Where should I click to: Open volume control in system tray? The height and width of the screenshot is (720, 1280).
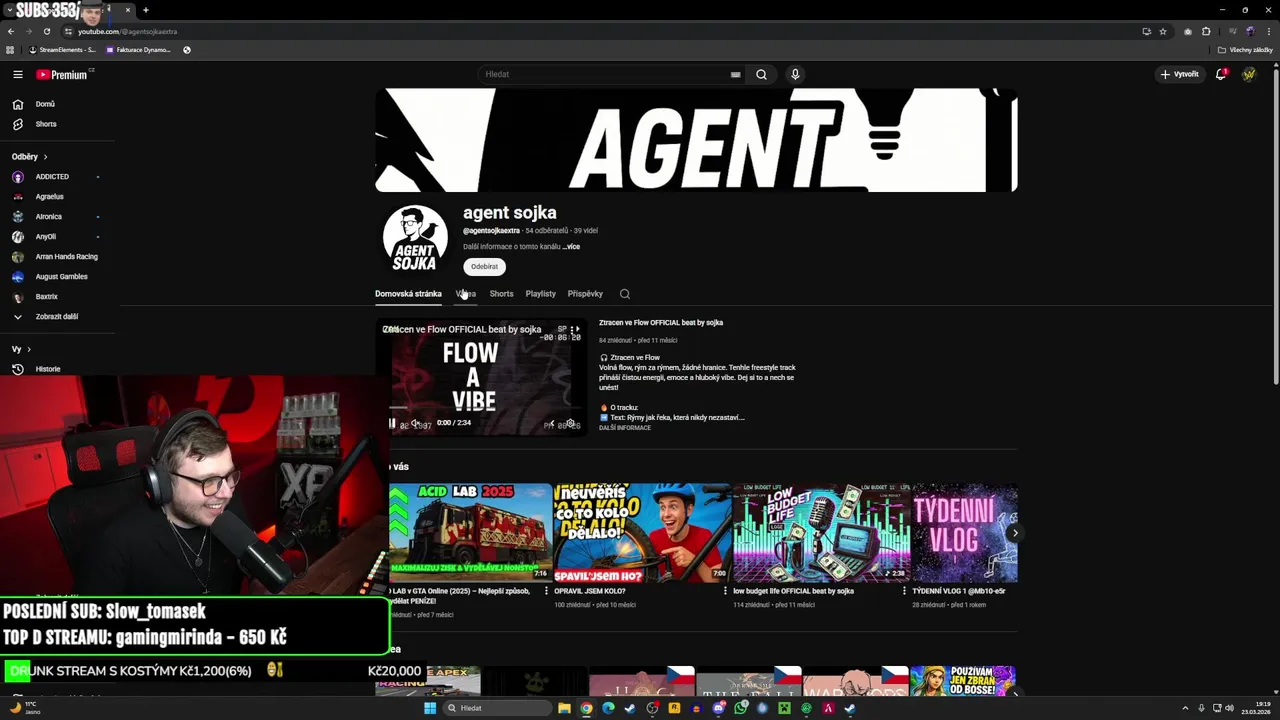1229,708
